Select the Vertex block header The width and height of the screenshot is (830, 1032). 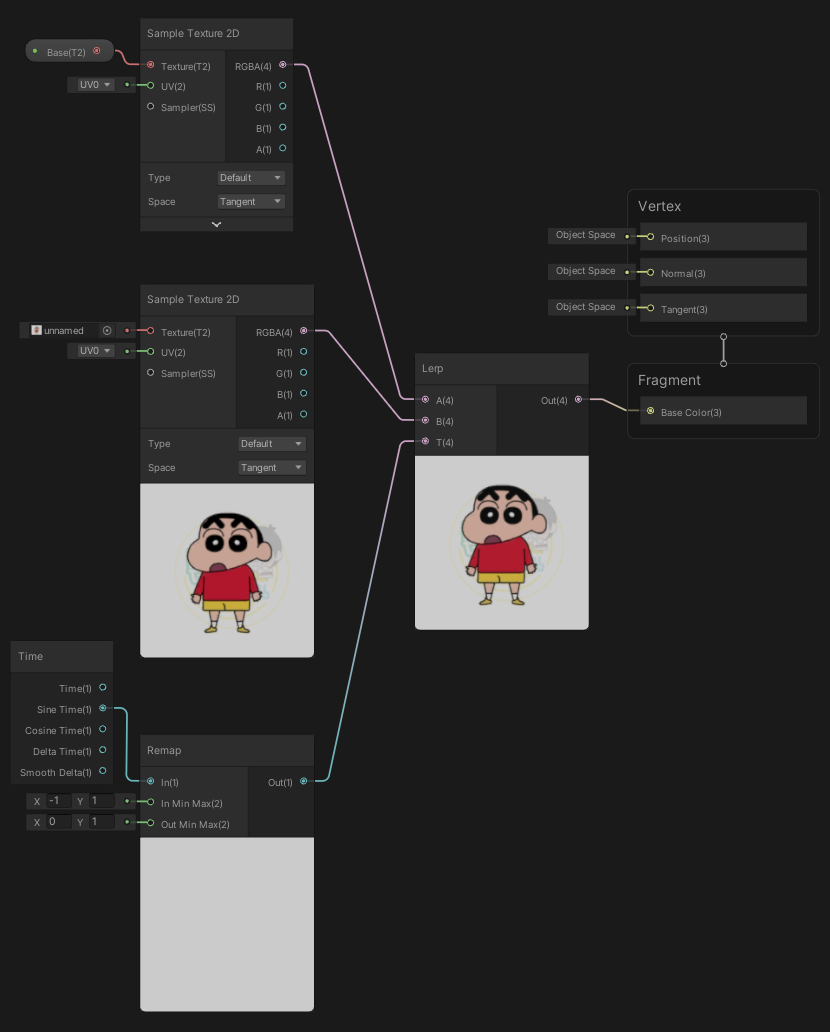pos(660,206)
